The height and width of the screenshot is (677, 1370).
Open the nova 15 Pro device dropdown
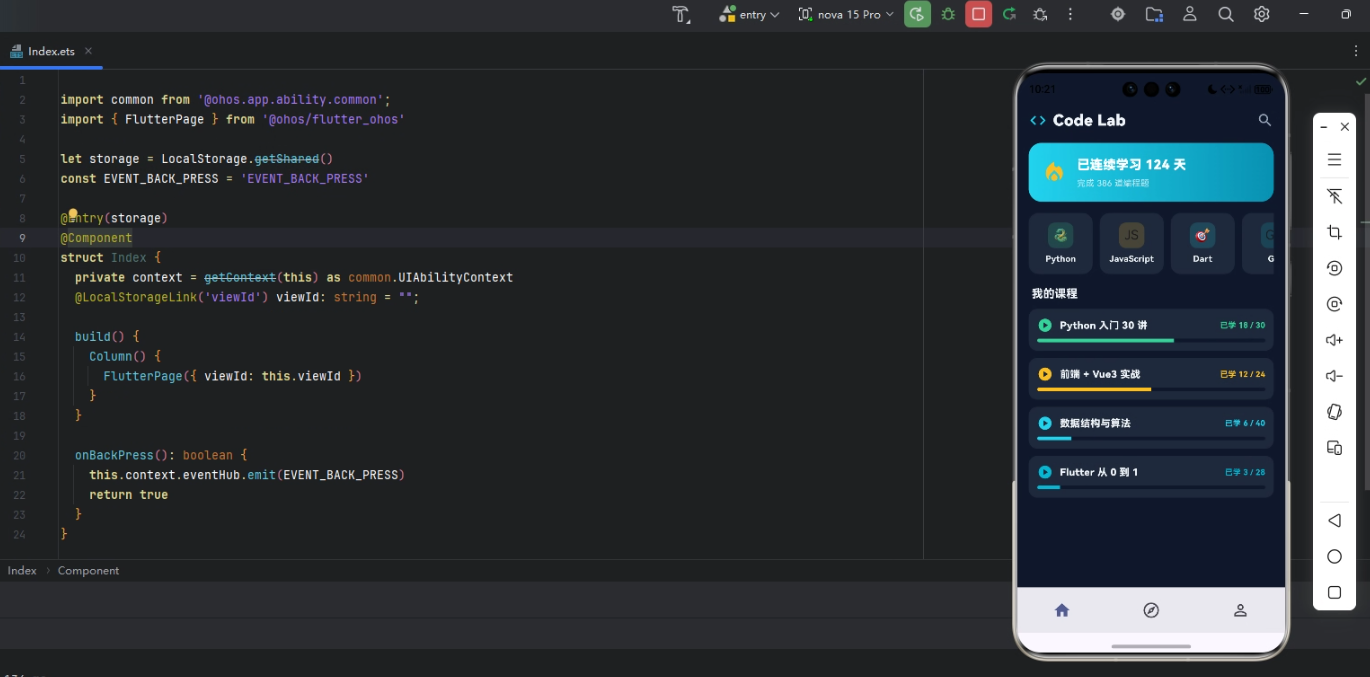click(x=846, y=14)
